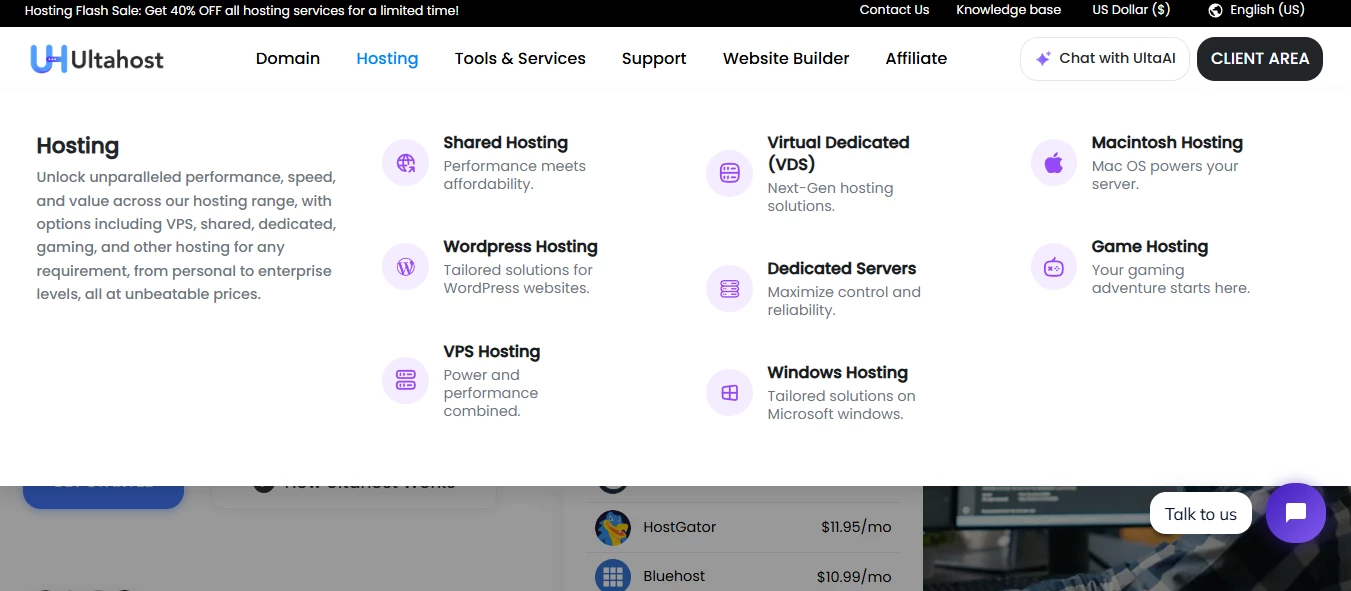The image size is (1351, 591).
Task: Open the English (US) language selector
Action: (1256, 10)
